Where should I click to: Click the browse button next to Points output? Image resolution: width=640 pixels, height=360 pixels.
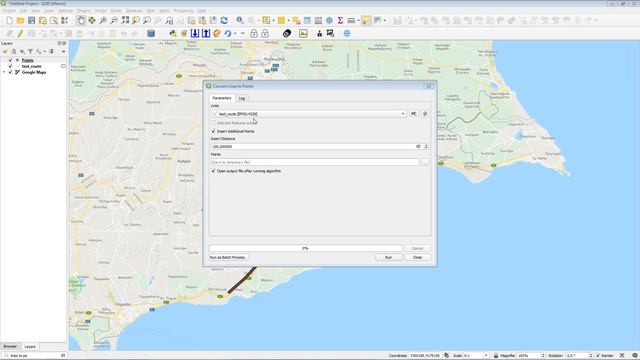pyautogui.click(x=425, y=162)
